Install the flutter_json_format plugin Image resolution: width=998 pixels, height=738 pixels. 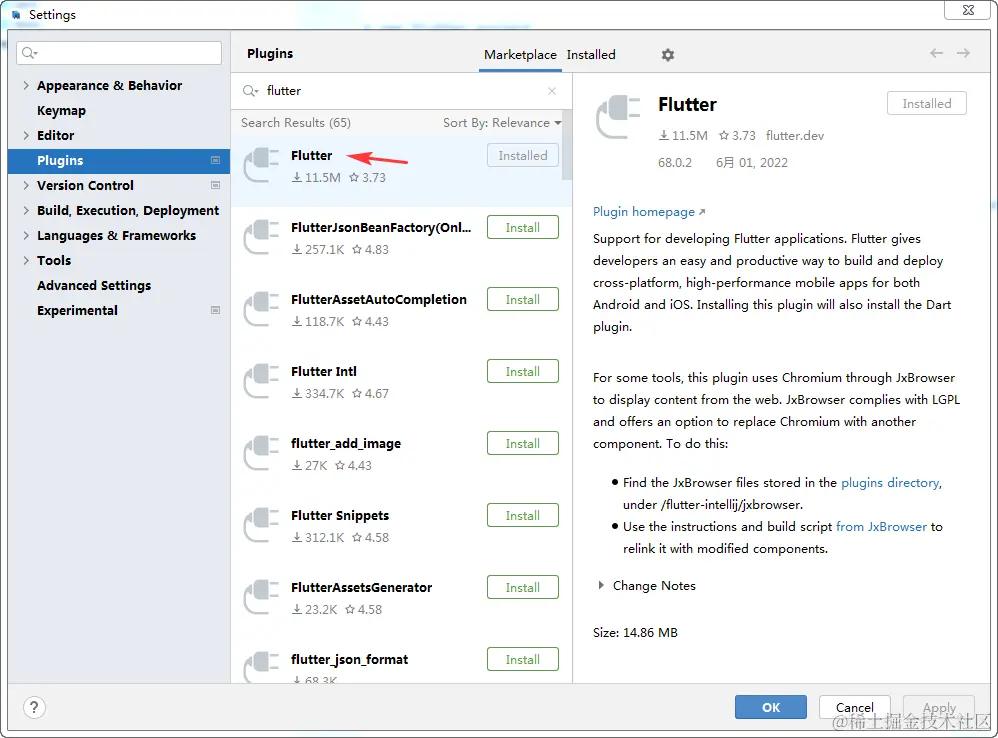point(523,659)
